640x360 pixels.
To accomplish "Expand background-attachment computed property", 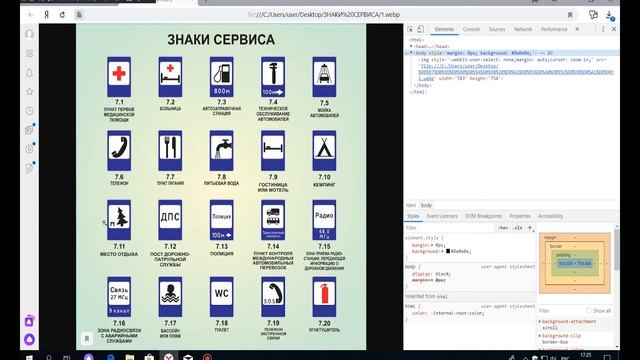I will (540, 322).
